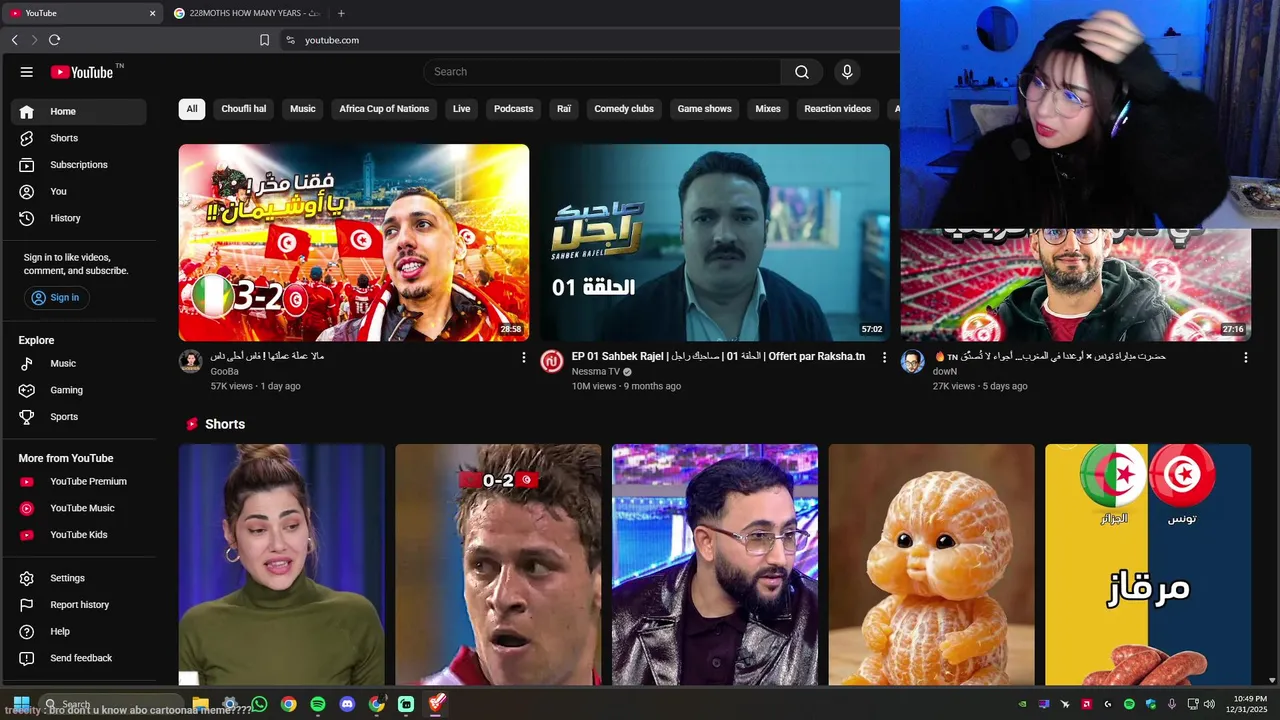Viewport: 1280px width, 720px height.
Task: Open the You section in sidebar
Action: pos(78,191)
